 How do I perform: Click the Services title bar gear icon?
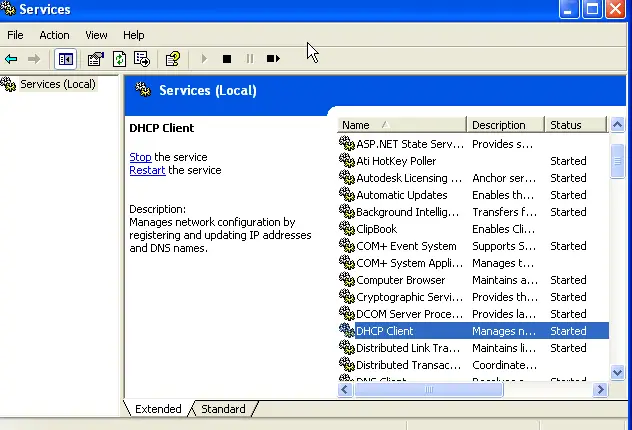pyautogui.click(x=8, y=8)
